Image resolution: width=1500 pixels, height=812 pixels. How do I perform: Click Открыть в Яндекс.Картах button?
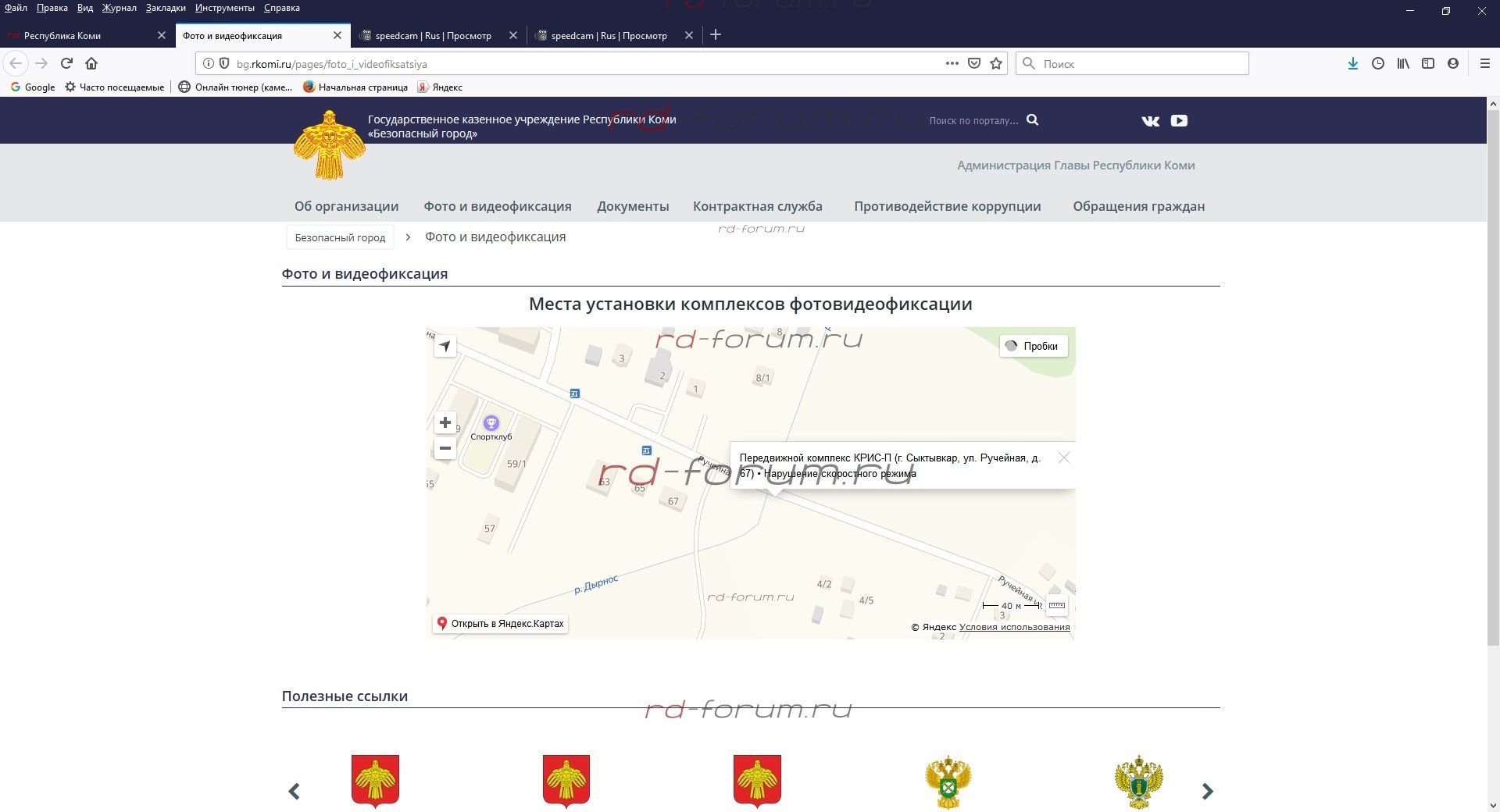(500, 623)
